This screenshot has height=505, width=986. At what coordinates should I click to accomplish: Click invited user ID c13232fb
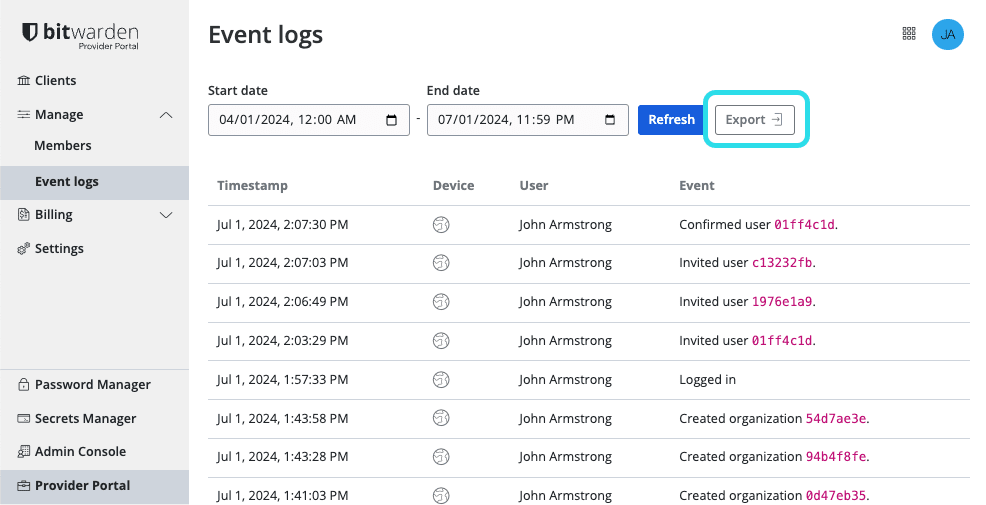(x=782, y=263)
